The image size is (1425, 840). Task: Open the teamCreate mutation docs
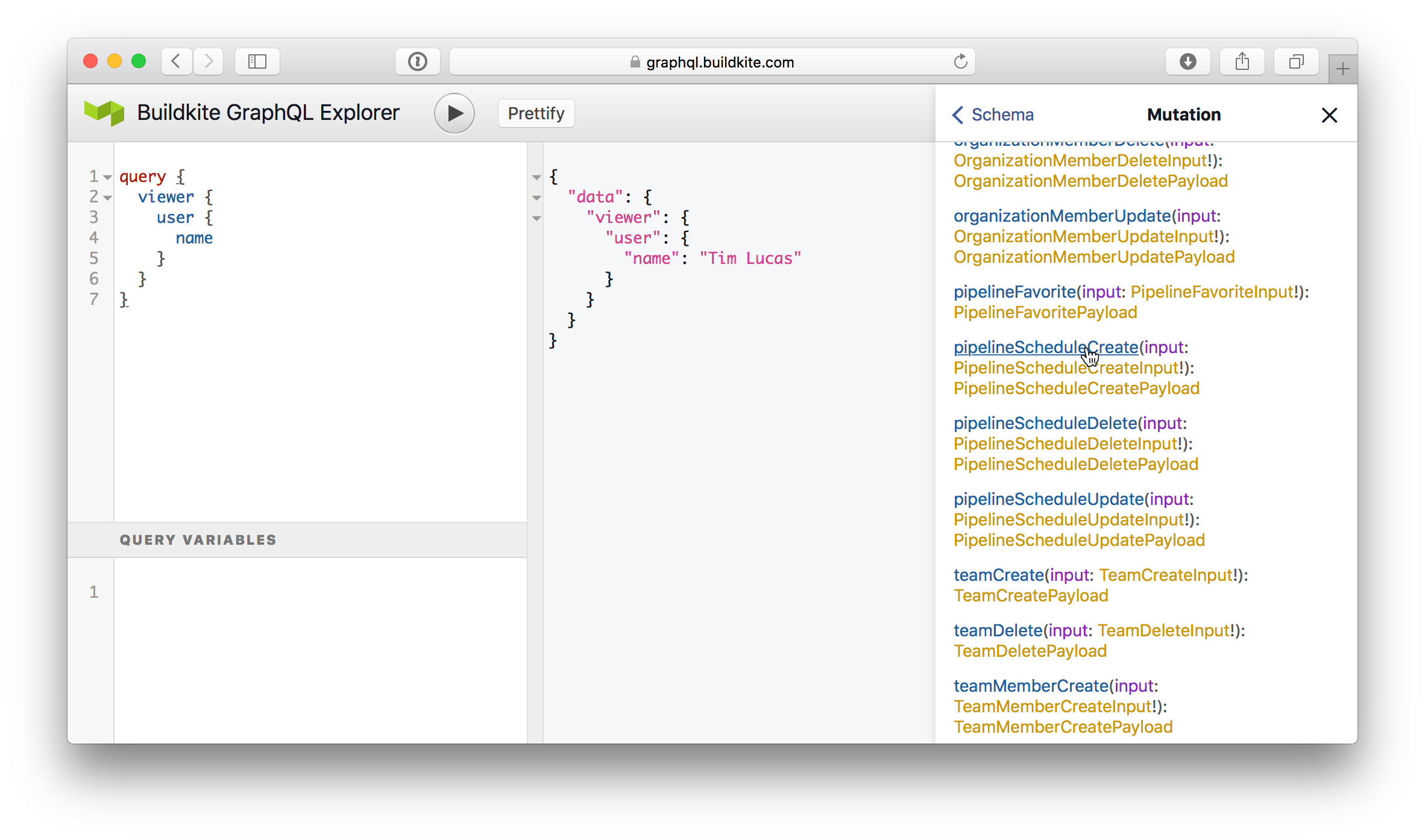[999, 575]
